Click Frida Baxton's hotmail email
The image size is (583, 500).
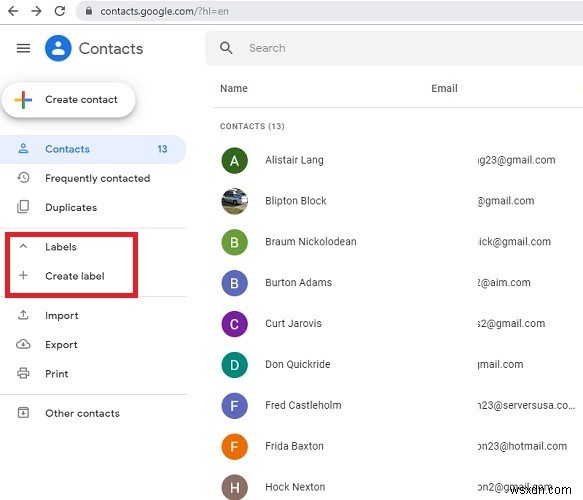(x=522, y=446)
